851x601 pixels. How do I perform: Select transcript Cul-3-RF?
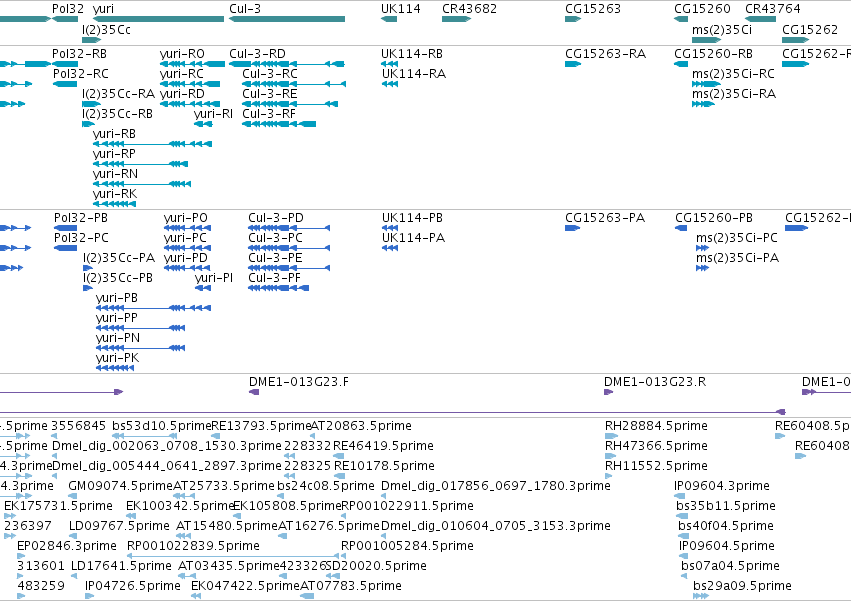(269, 114)
